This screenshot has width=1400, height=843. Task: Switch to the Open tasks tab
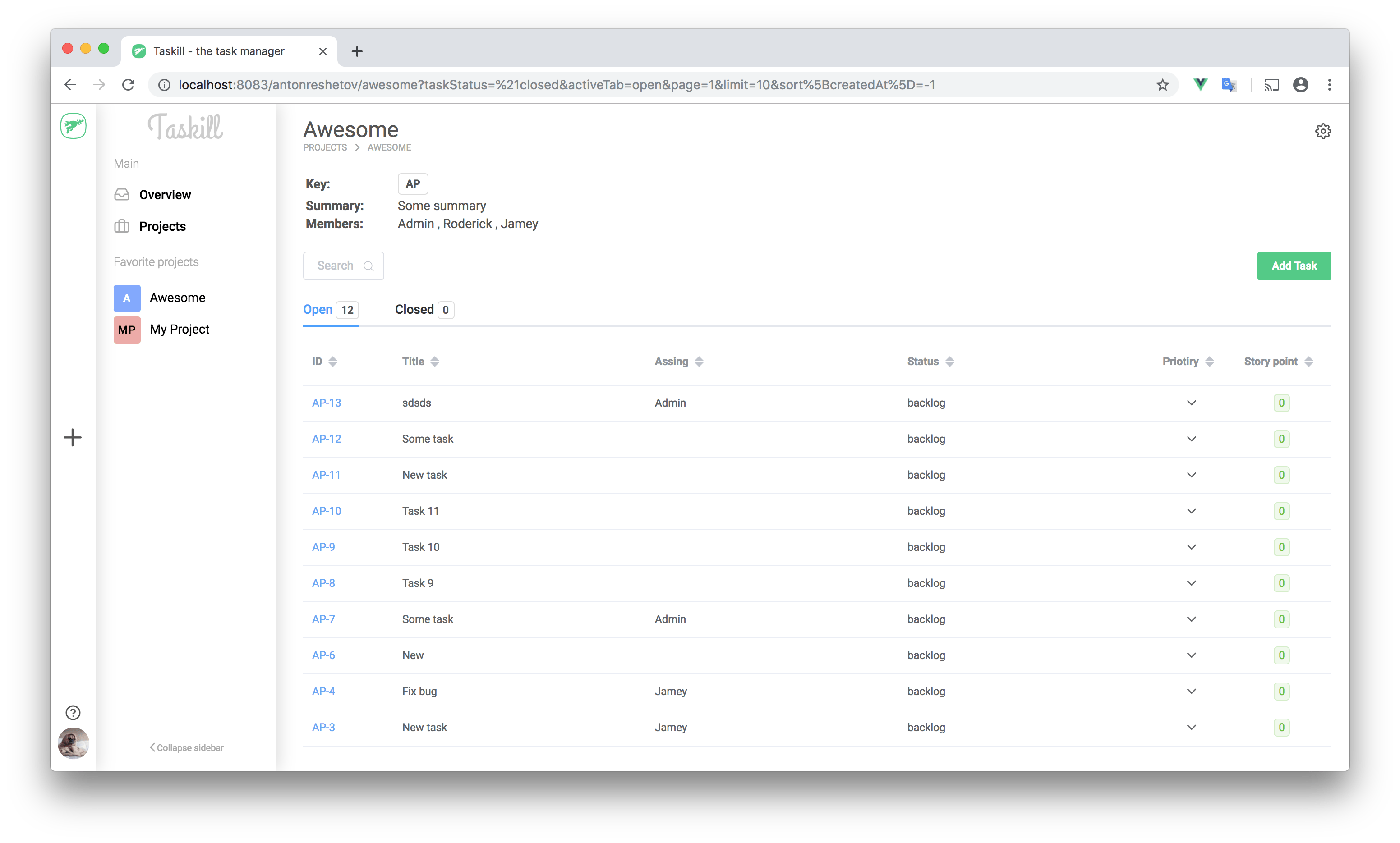click(331, 310)
